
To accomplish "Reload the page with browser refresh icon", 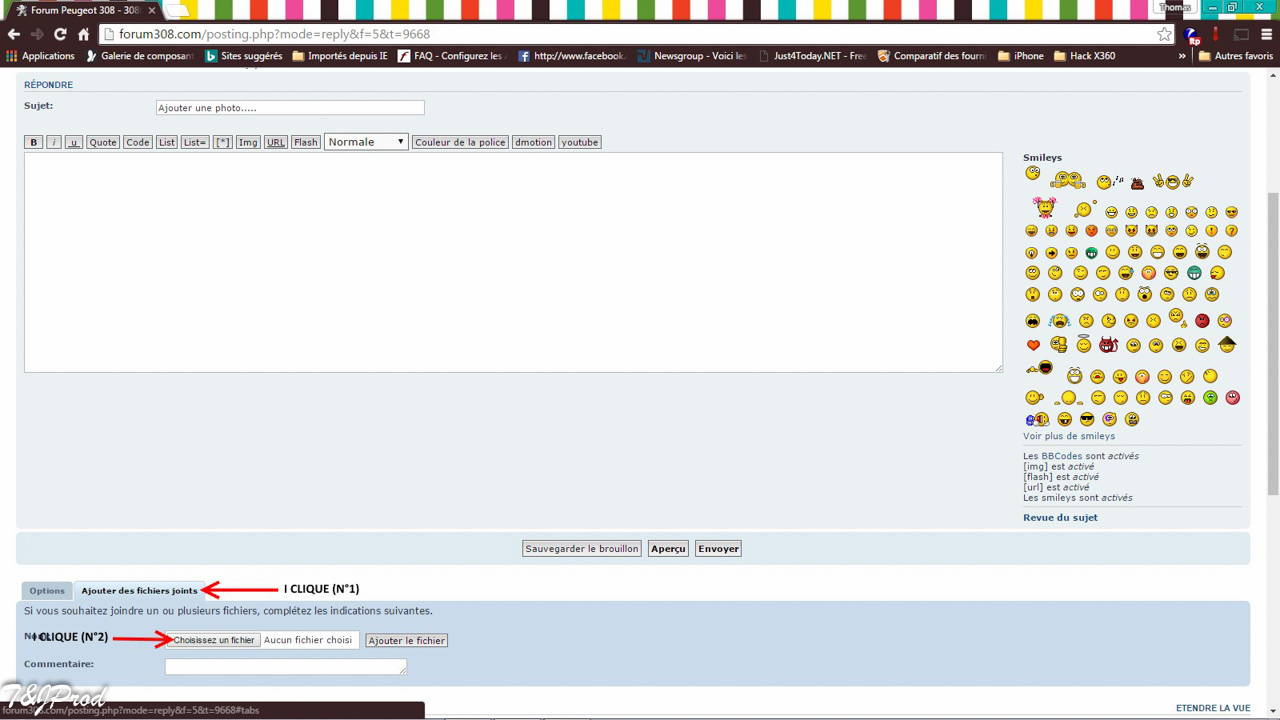I will 59,34.
